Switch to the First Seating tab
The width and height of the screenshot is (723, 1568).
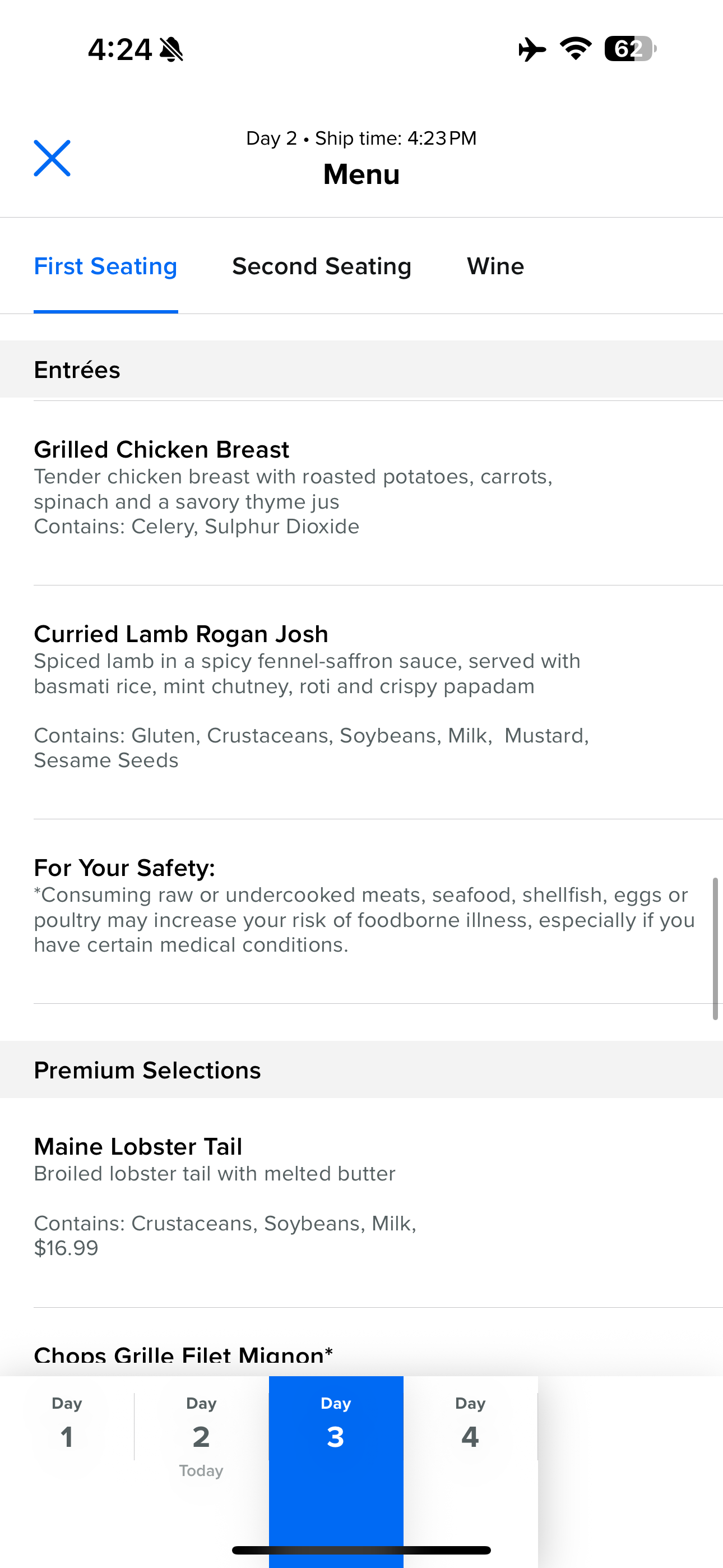pos(105,266)
